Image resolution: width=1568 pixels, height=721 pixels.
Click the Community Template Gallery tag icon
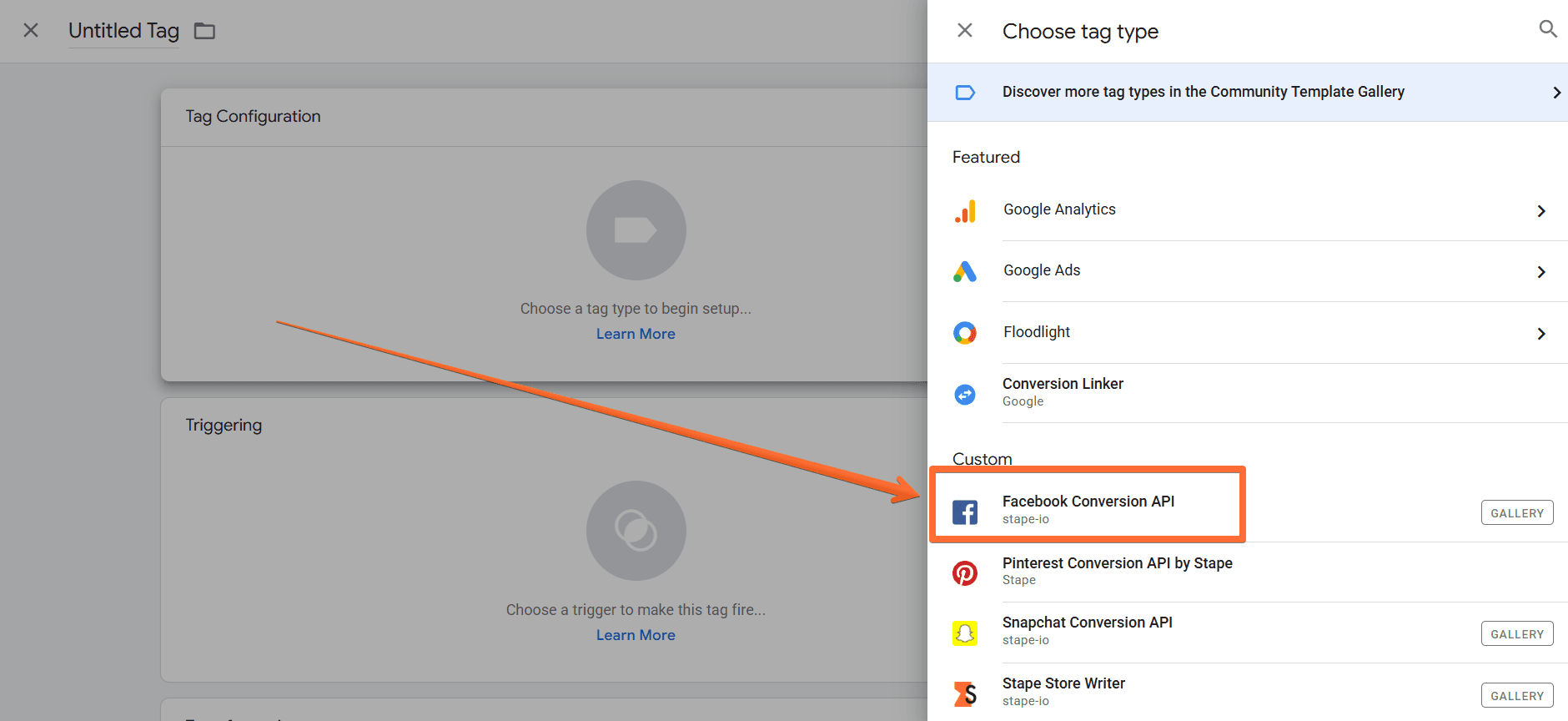pos(965,93)
